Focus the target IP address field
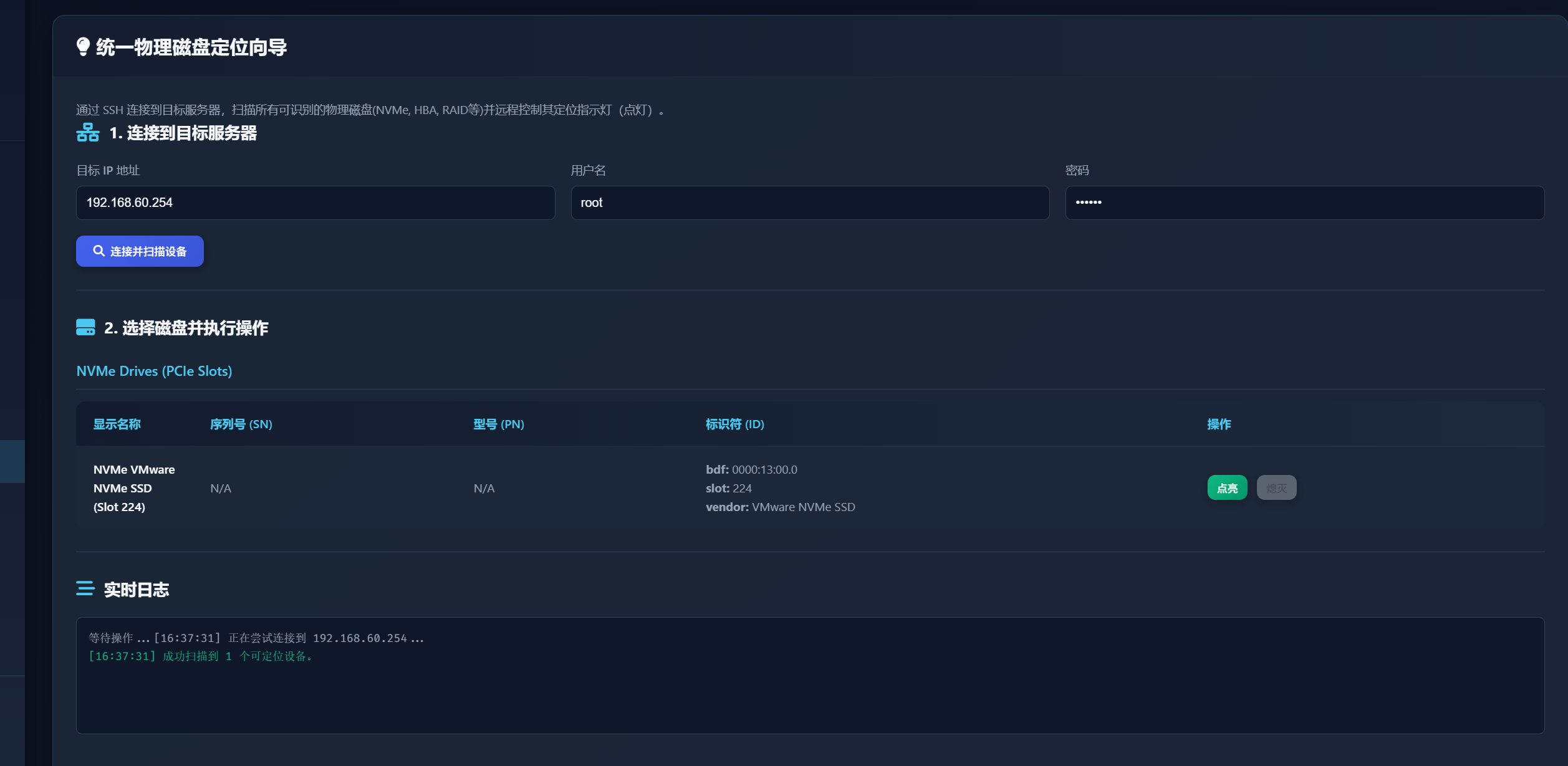Viewport: 1568px width, 766px height. pyautogui.click(x=315, y=203)
